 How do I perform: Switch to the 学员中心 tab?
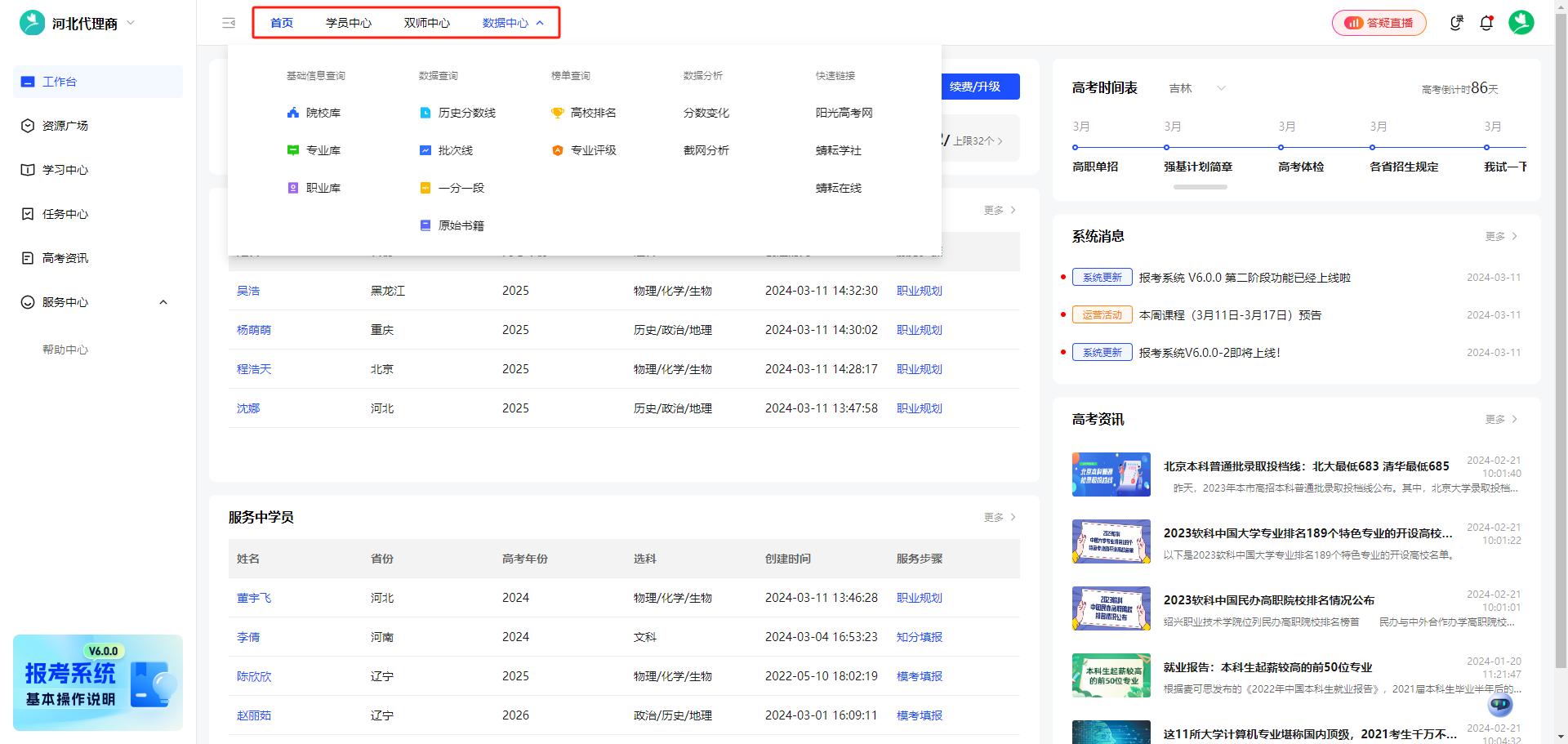[x=349, y=23]
